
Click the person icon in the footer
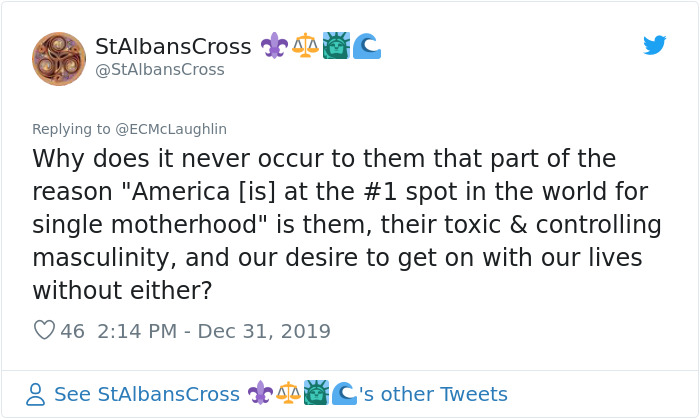pos(36,394)
